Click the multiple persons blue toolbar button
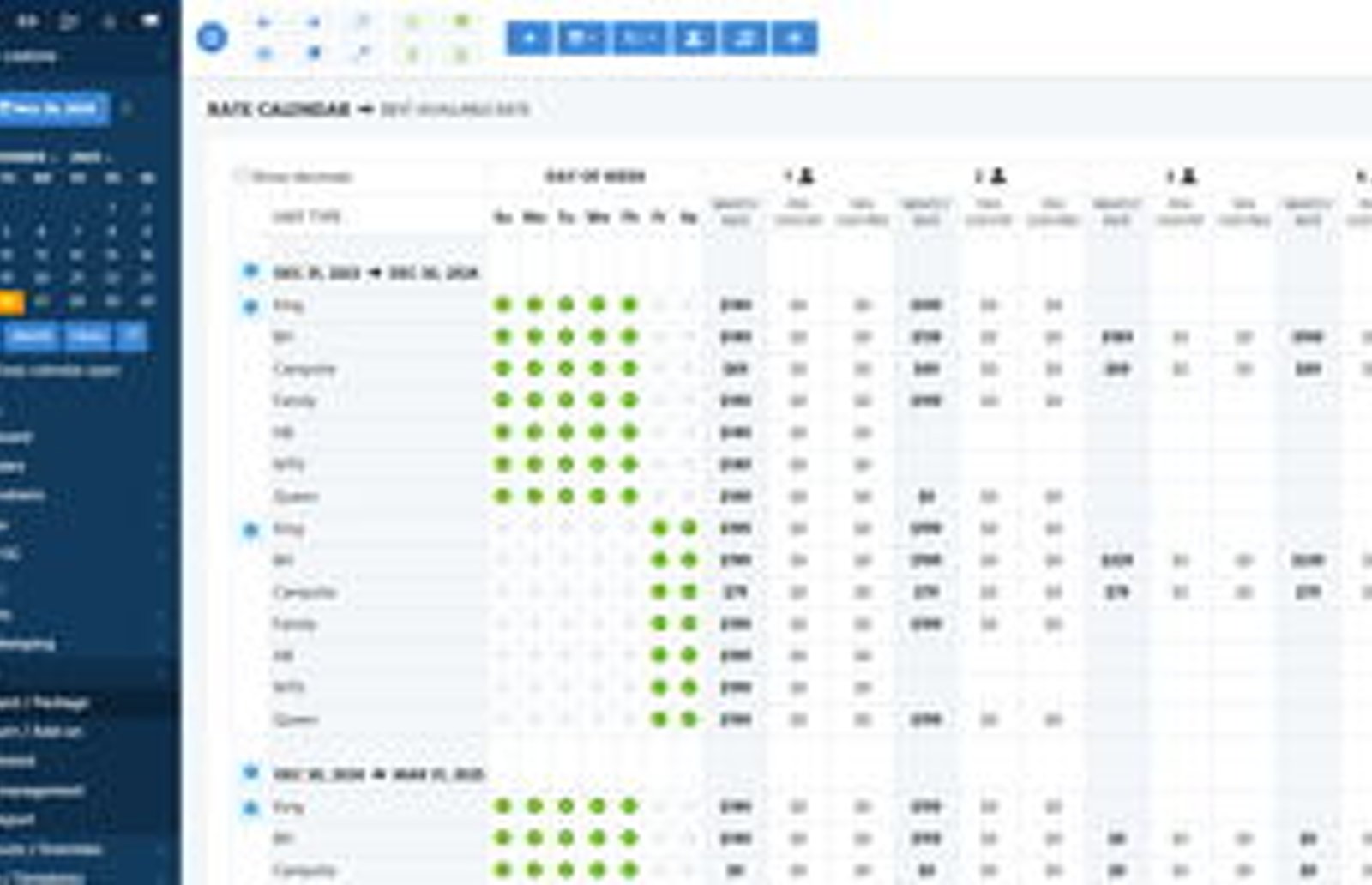Screen dimensions: 1372x885 pos(743,38)
